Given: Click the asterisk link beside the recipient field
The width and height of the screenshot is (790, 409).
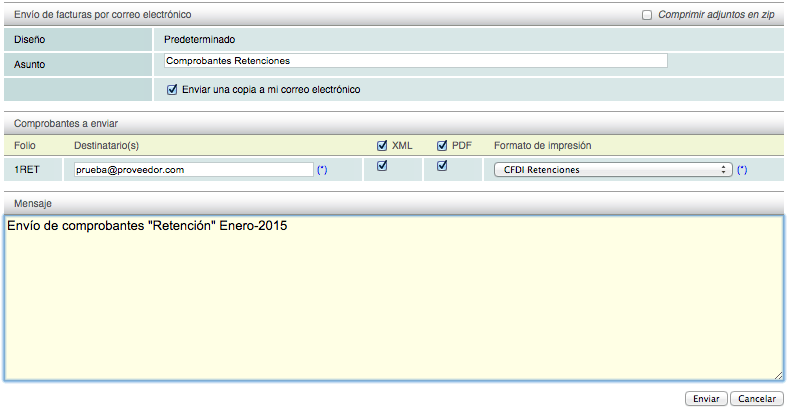Looking at the screenshot, I should click(322, 170).
